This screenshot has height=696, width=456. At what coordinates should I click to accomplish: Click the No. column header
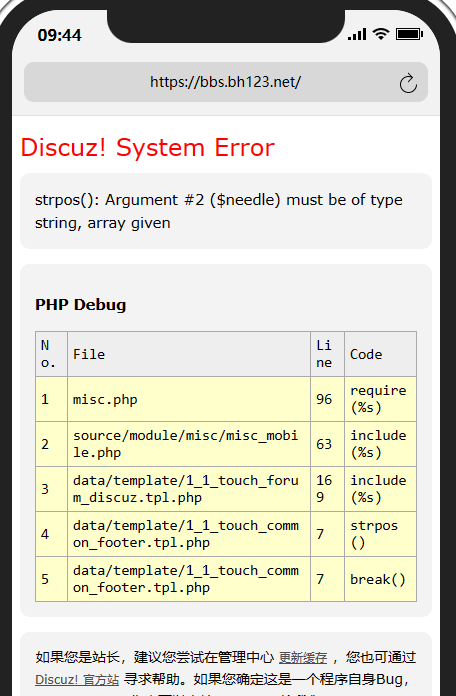pos(52,354)
